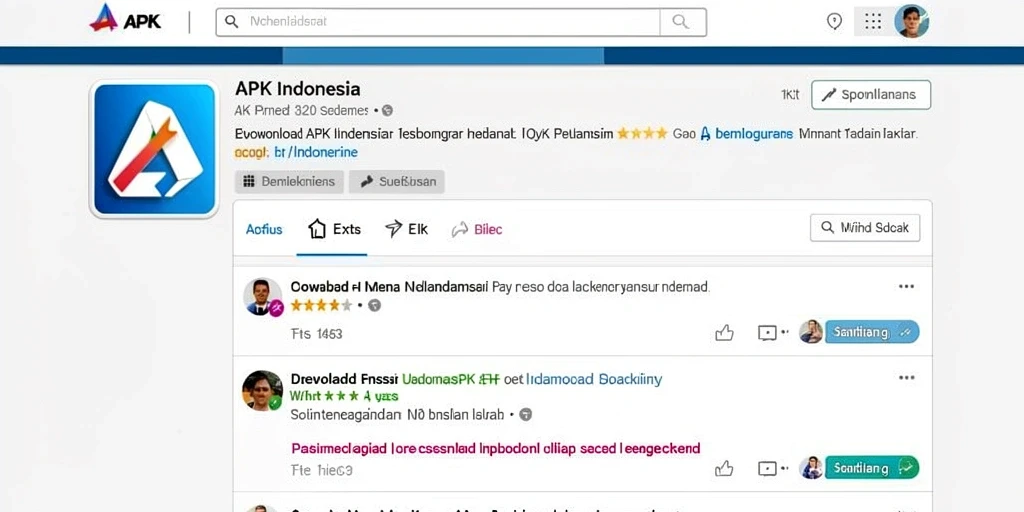The height and width of the screenshot is (512, 1024).
Task: Click the star rating in the app description
Action: [642, 134]
